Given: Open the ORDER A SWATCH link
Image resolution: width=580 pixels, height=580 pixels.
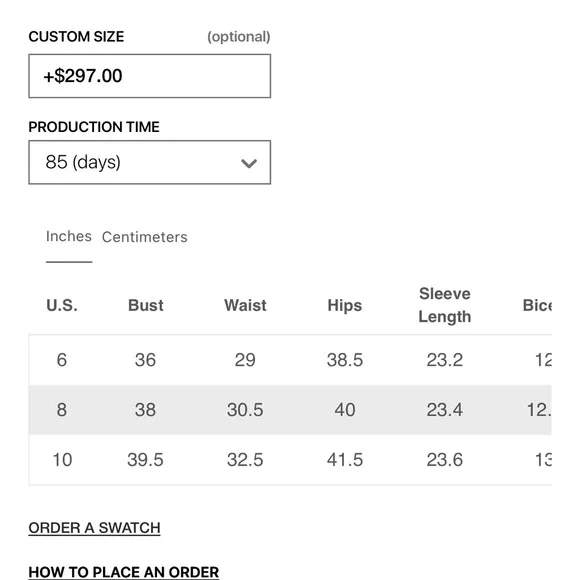Looking at the screenshot, I should tap(94, 528).
